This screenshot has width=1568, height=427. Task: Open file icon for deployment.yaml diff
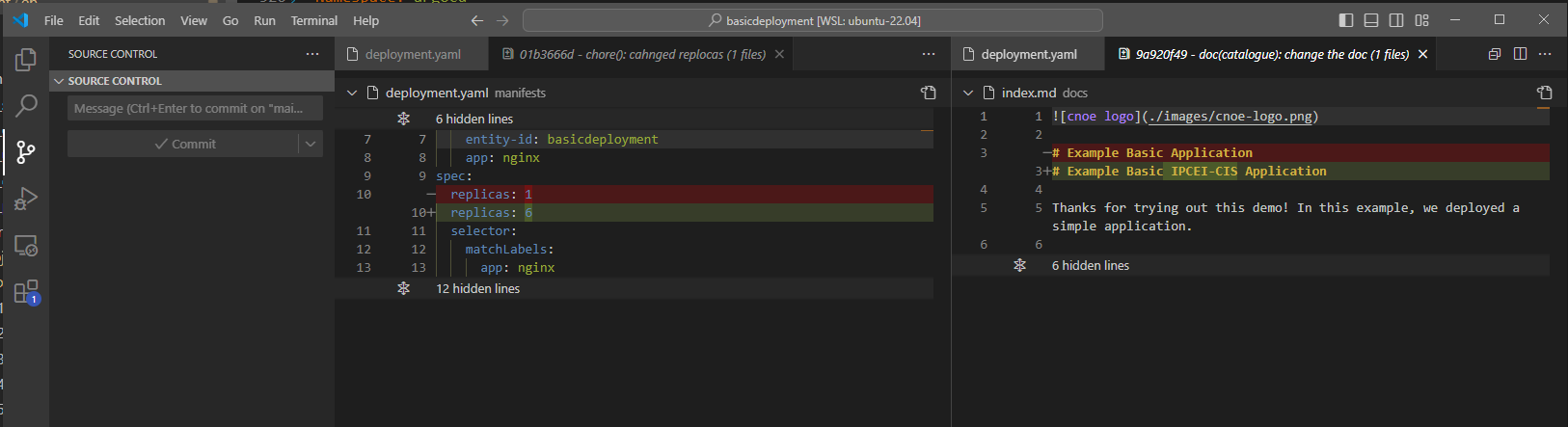click(928, 93)
